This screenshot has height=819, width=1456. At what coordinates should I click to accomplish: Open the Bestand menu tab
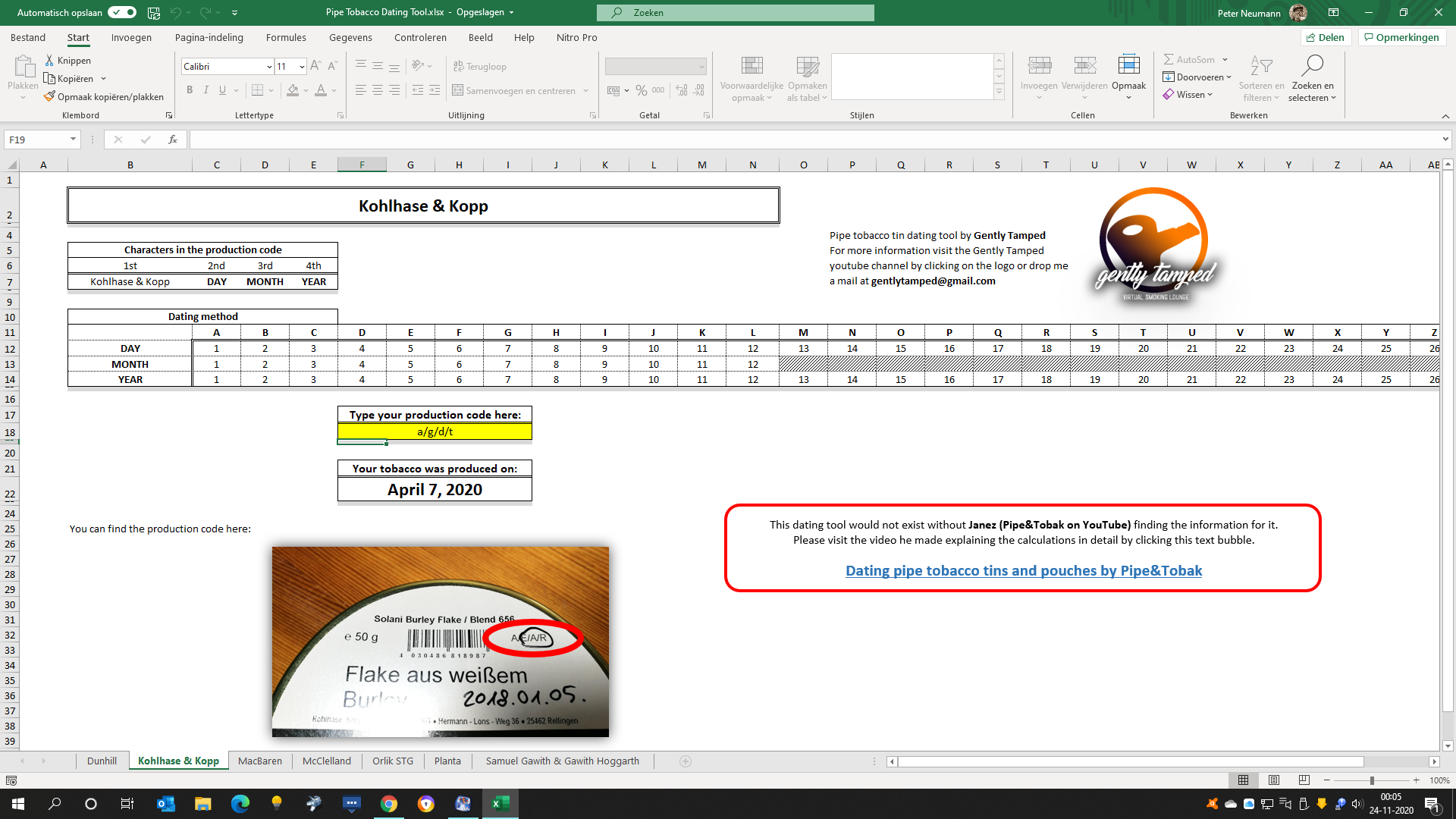(x=28, y=38)
